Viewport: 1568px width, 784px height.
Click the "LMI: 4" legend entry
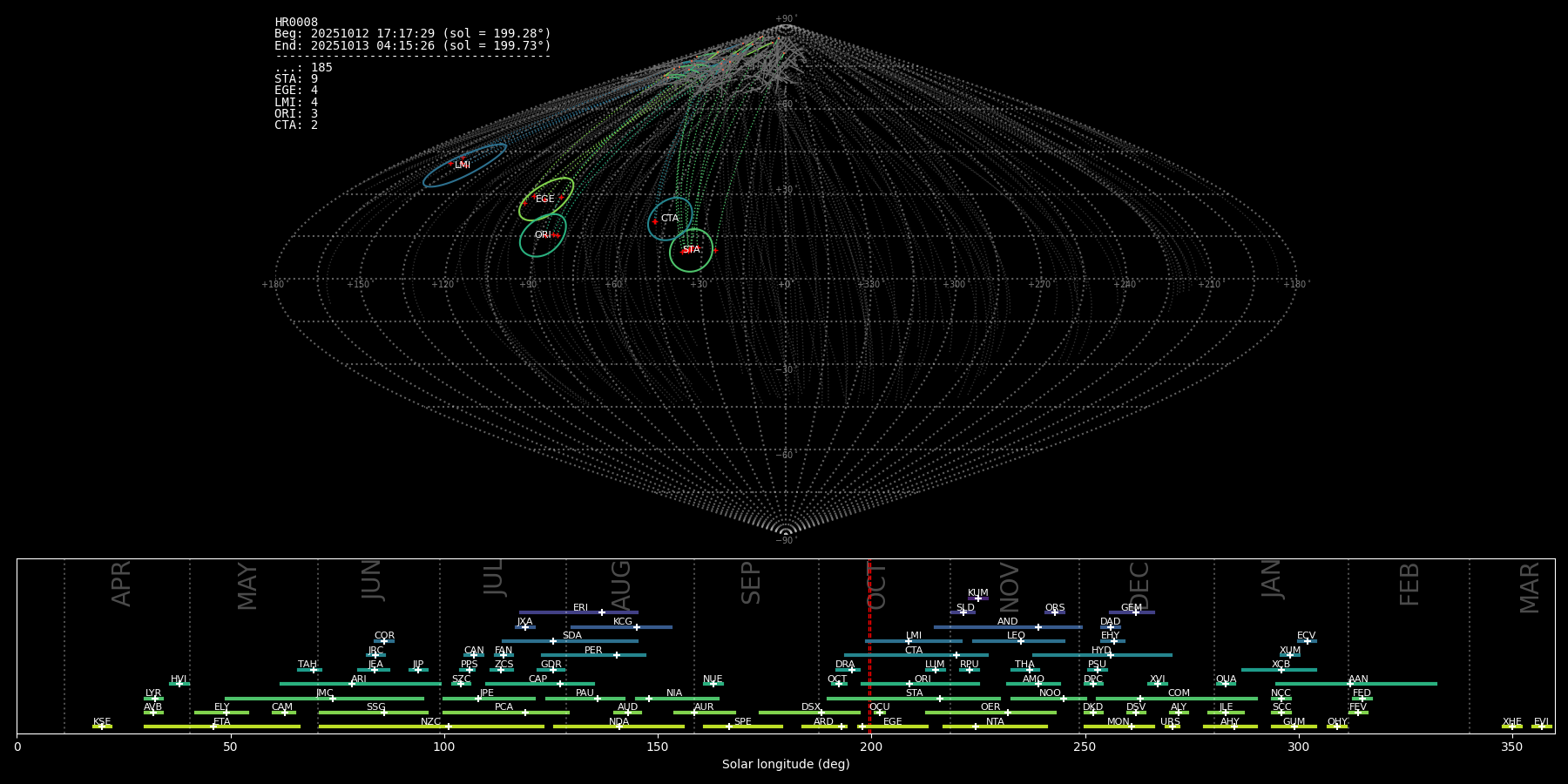point(296,102)
